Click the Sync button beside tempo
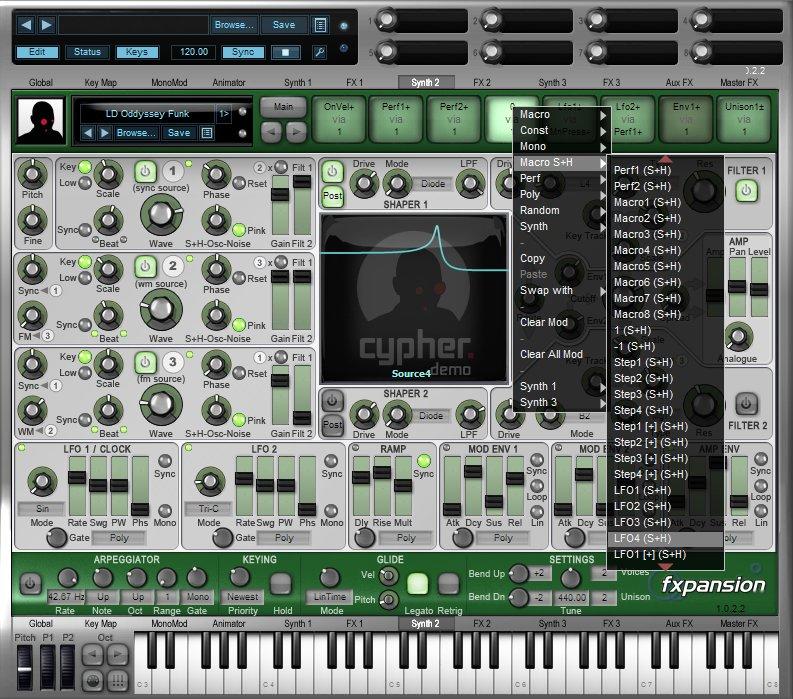Screen dimensions: 793x699 pos(243,52)
